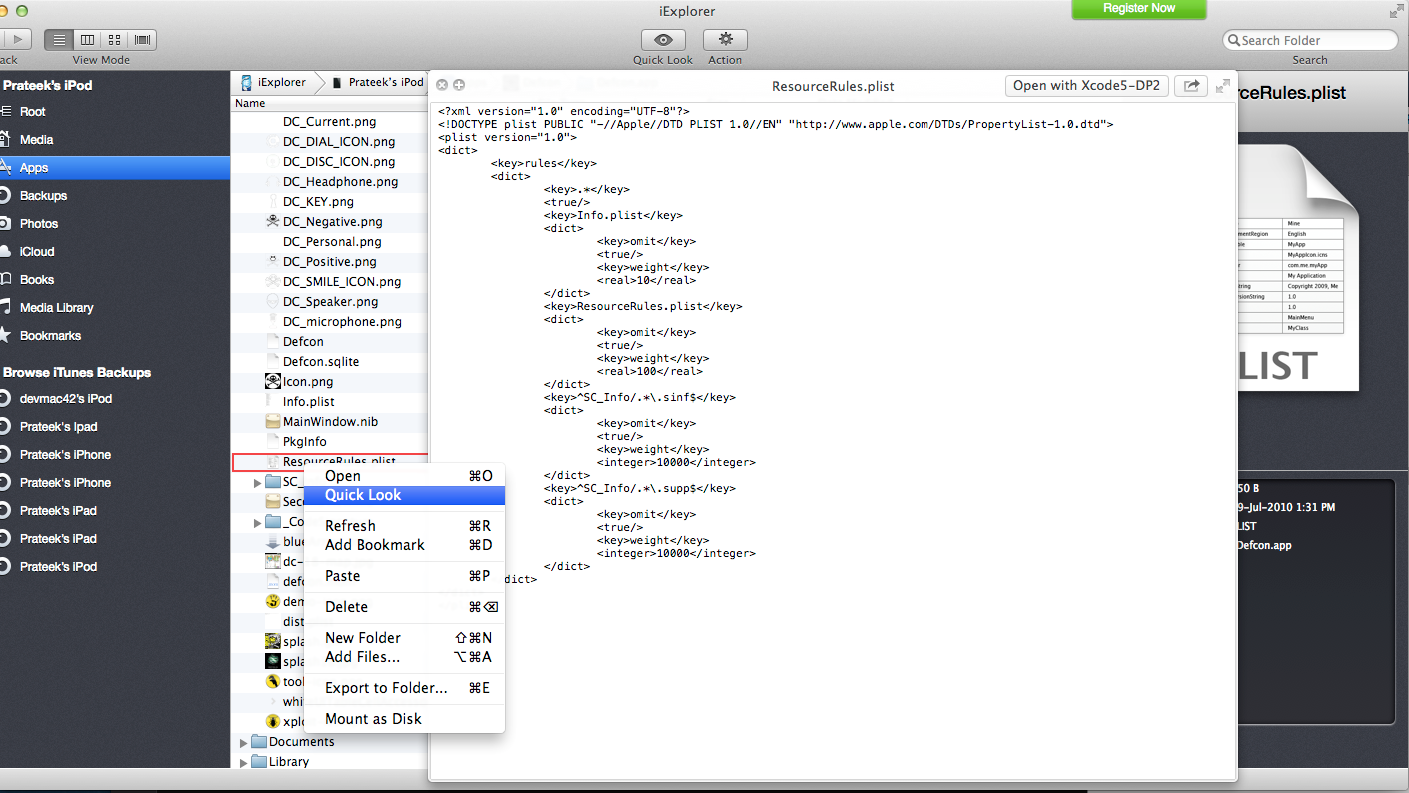Image resolution: width=1409 pixels, height=793 pixels.
Task: Switch to cover flow view mode
Action: tap(143, 40)
